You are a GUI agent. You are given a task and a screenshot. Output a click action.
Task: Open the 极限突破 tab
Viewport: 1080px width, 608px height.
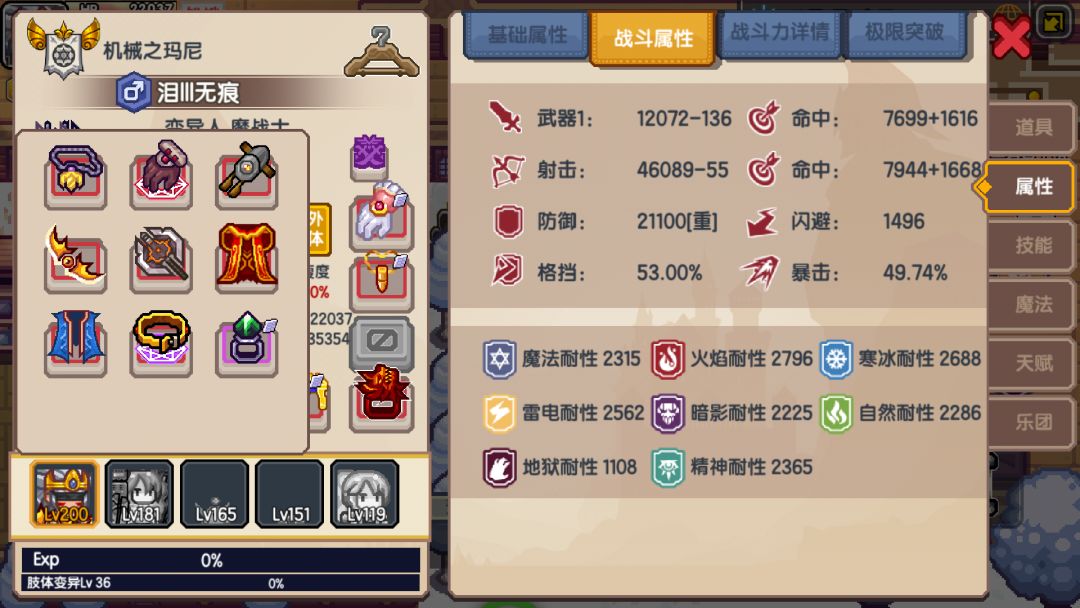(904, 32)
